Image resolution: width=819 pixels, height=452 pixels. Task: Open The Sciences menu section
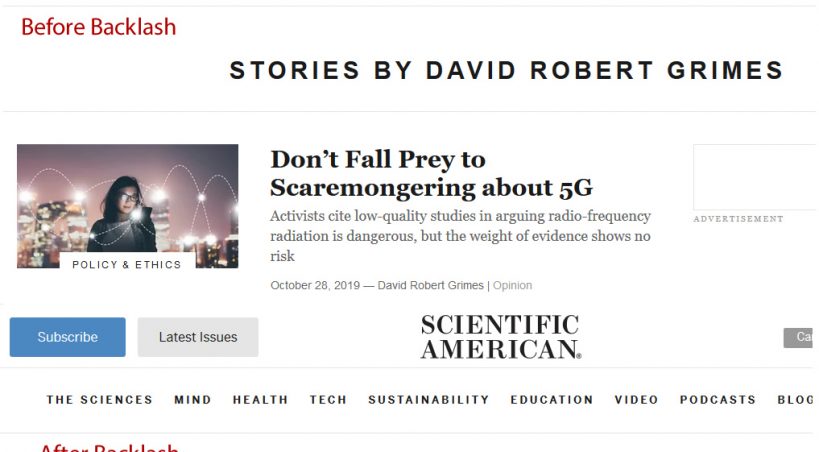(x=99, y=400)
